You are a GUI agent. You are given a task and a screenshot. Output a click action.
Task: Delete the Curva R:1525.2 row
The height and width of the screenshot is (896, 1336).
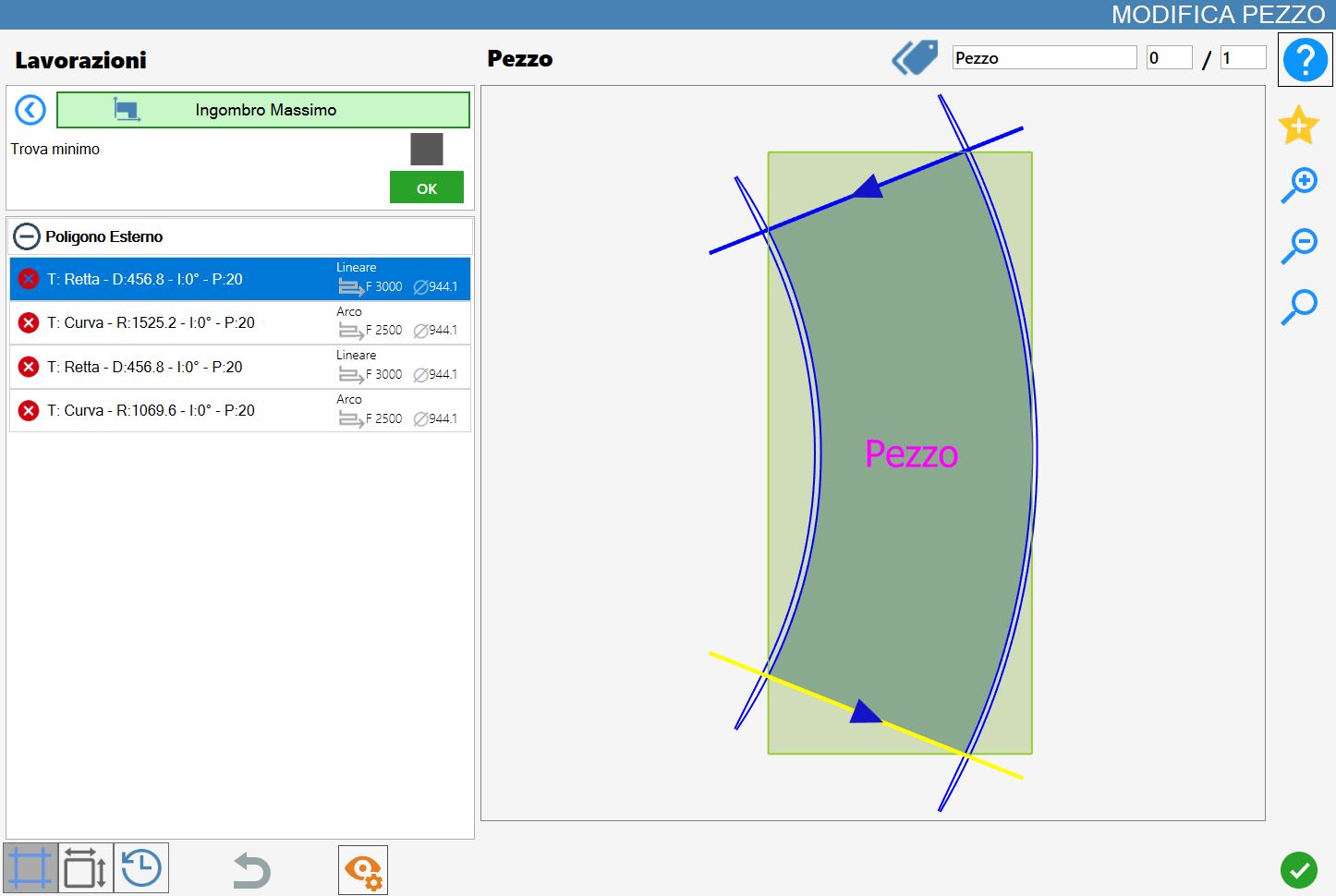(x=29, y=322)
